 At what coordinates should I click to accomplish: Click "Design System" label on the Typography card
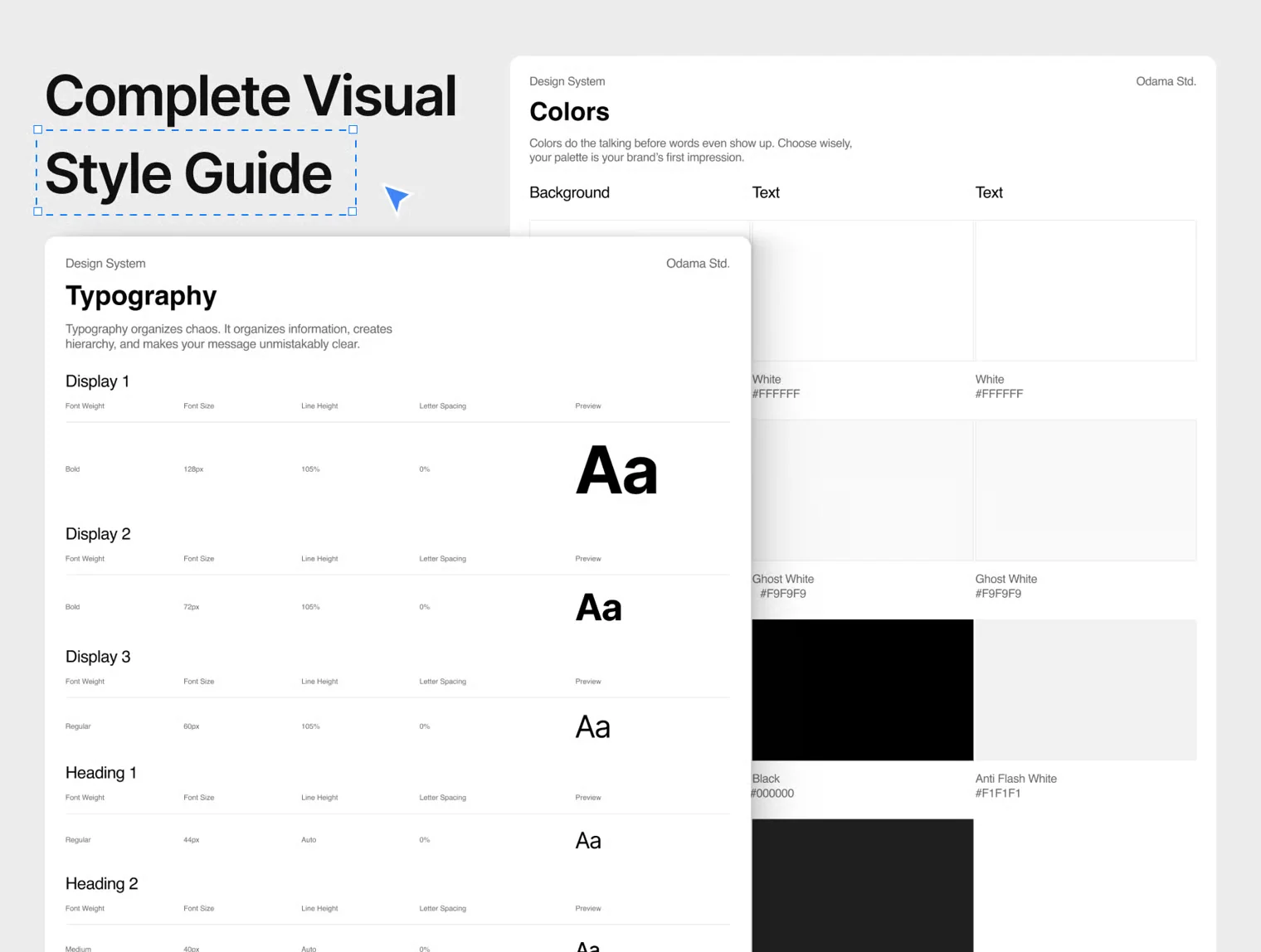coord(105,264)
